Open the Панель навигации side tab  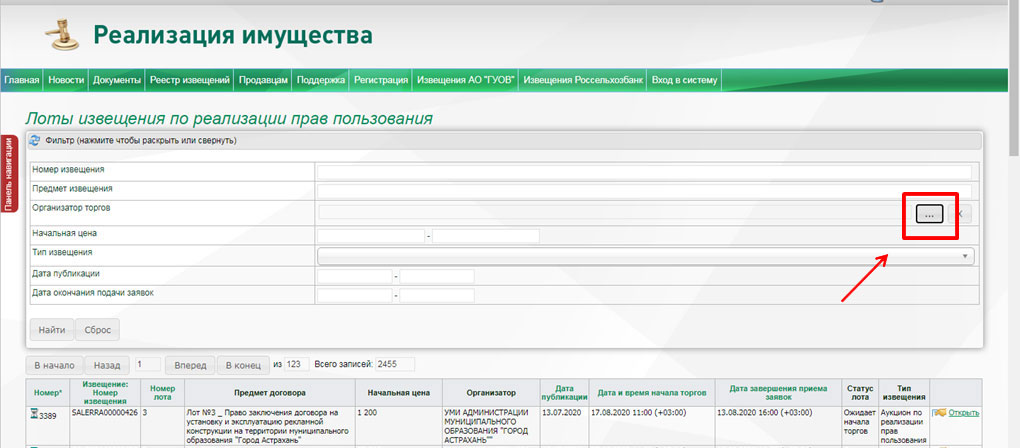pos(8,174)
